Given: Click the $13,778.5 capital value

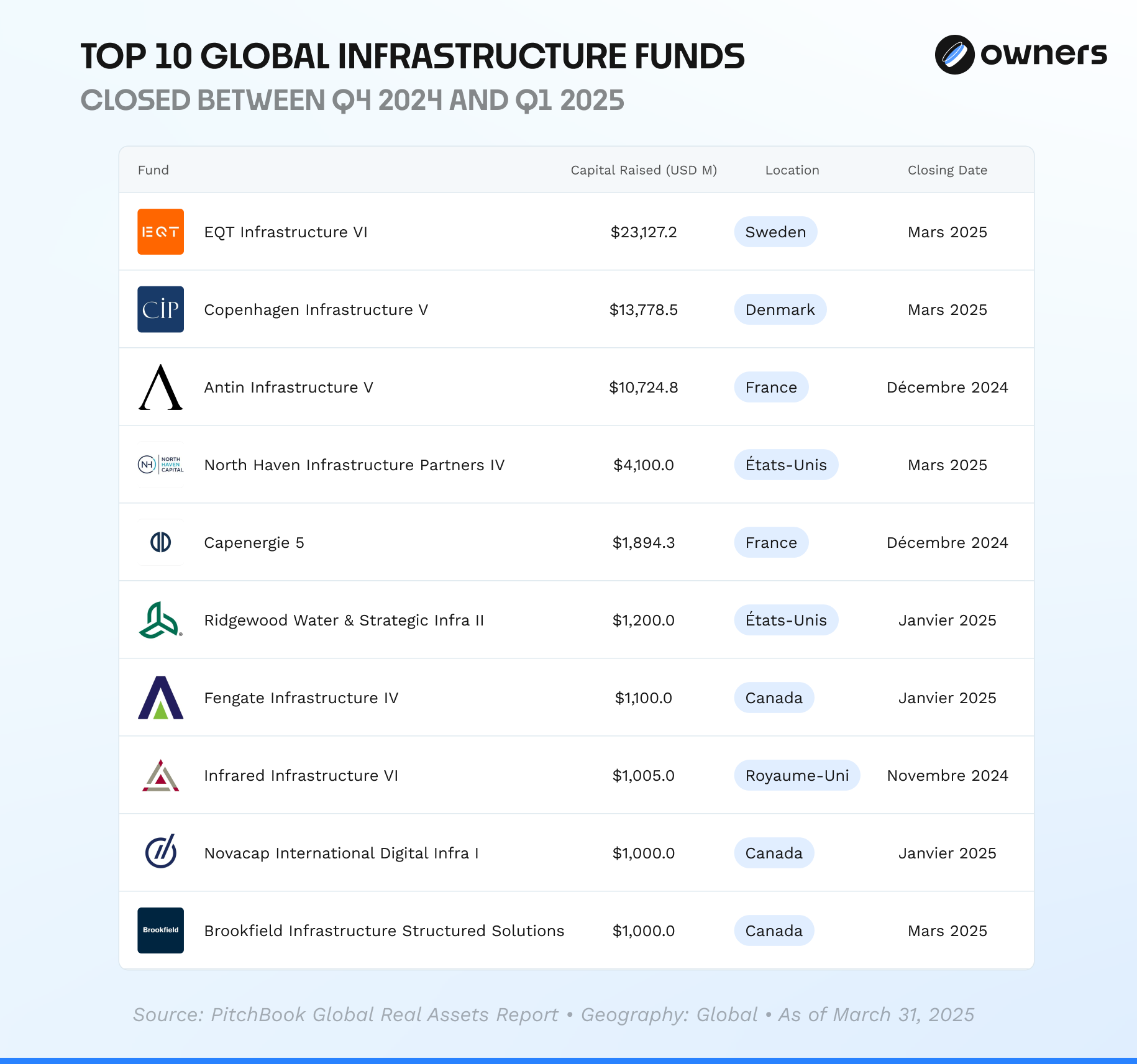Looking at the screenshot, I should 644,309.
